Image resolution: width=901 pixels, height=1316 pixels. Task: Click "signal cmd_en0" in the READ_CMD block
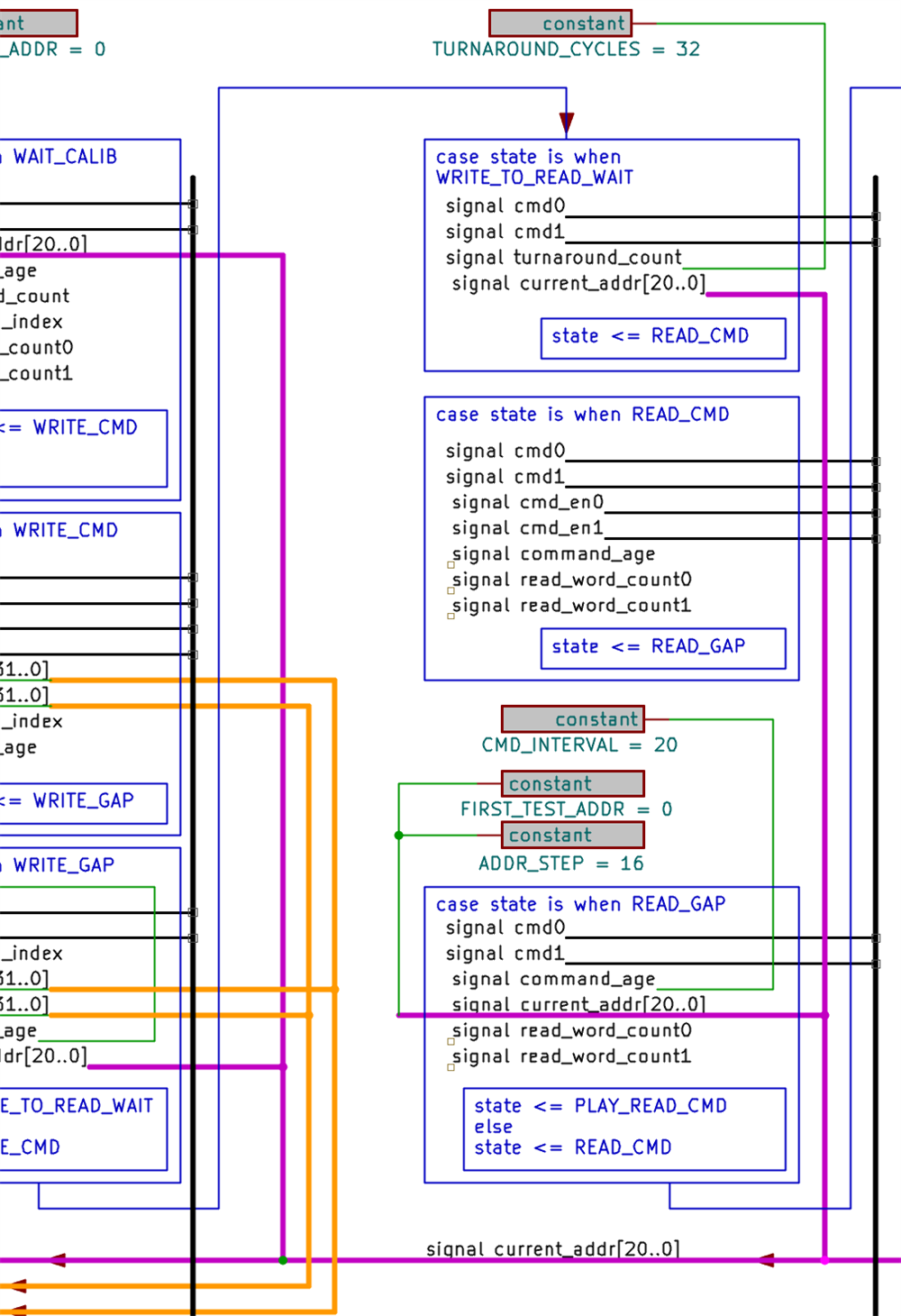point(527,502)
